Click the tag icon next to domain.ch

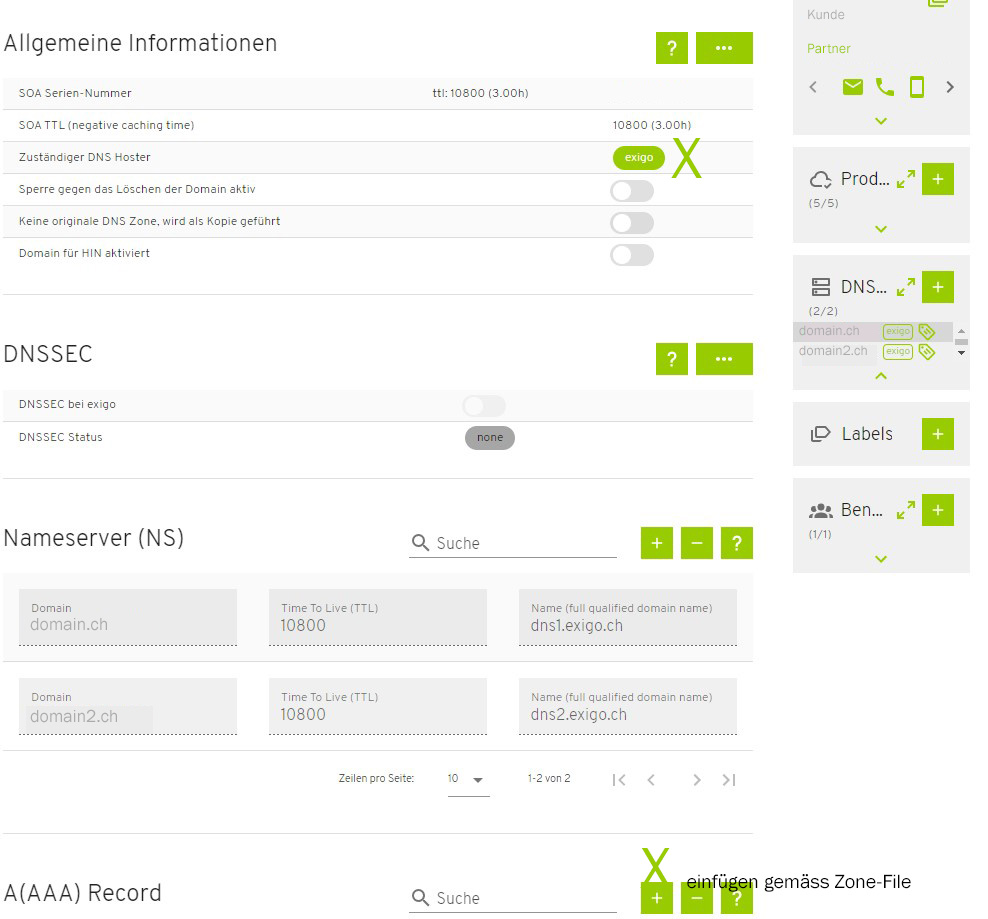coord(927,331)
